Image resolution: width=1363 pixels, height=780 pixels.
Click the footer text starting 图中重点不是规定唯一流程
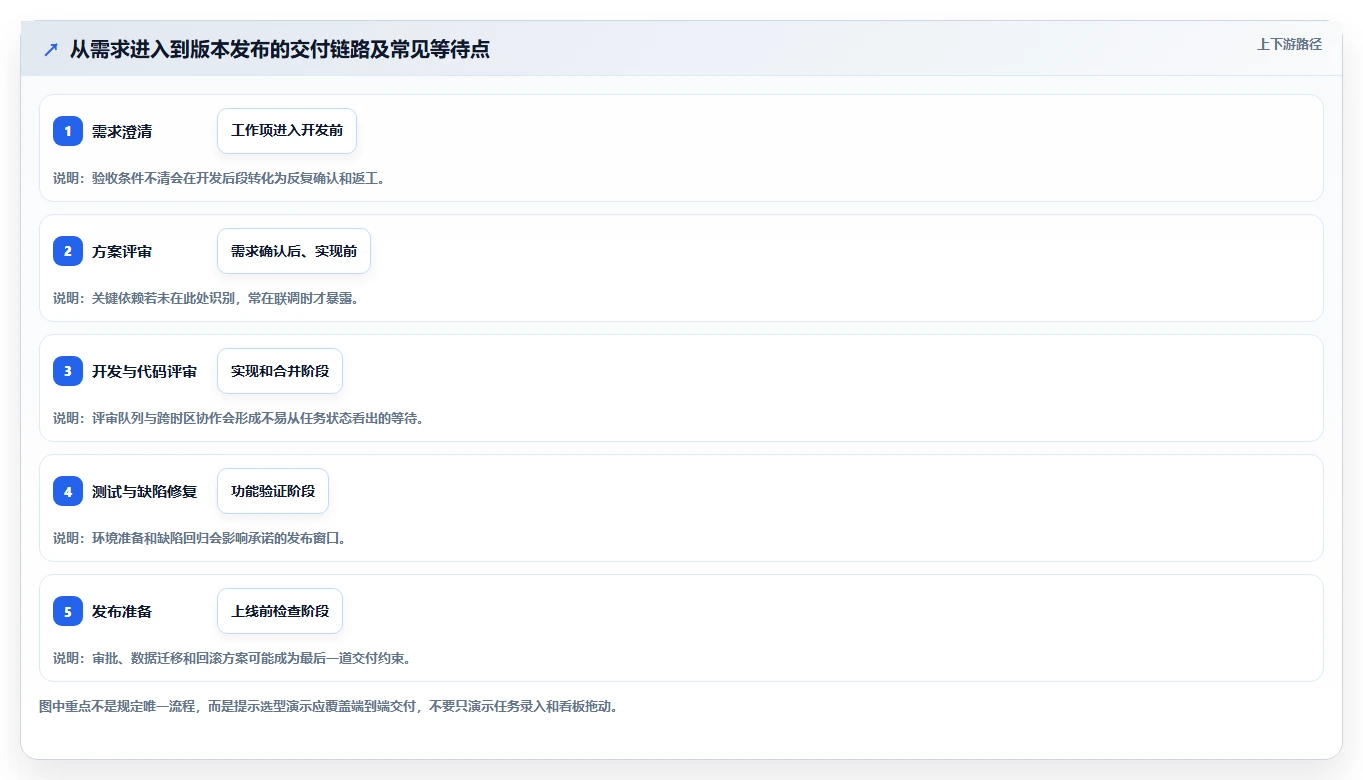tap(328, 706)
